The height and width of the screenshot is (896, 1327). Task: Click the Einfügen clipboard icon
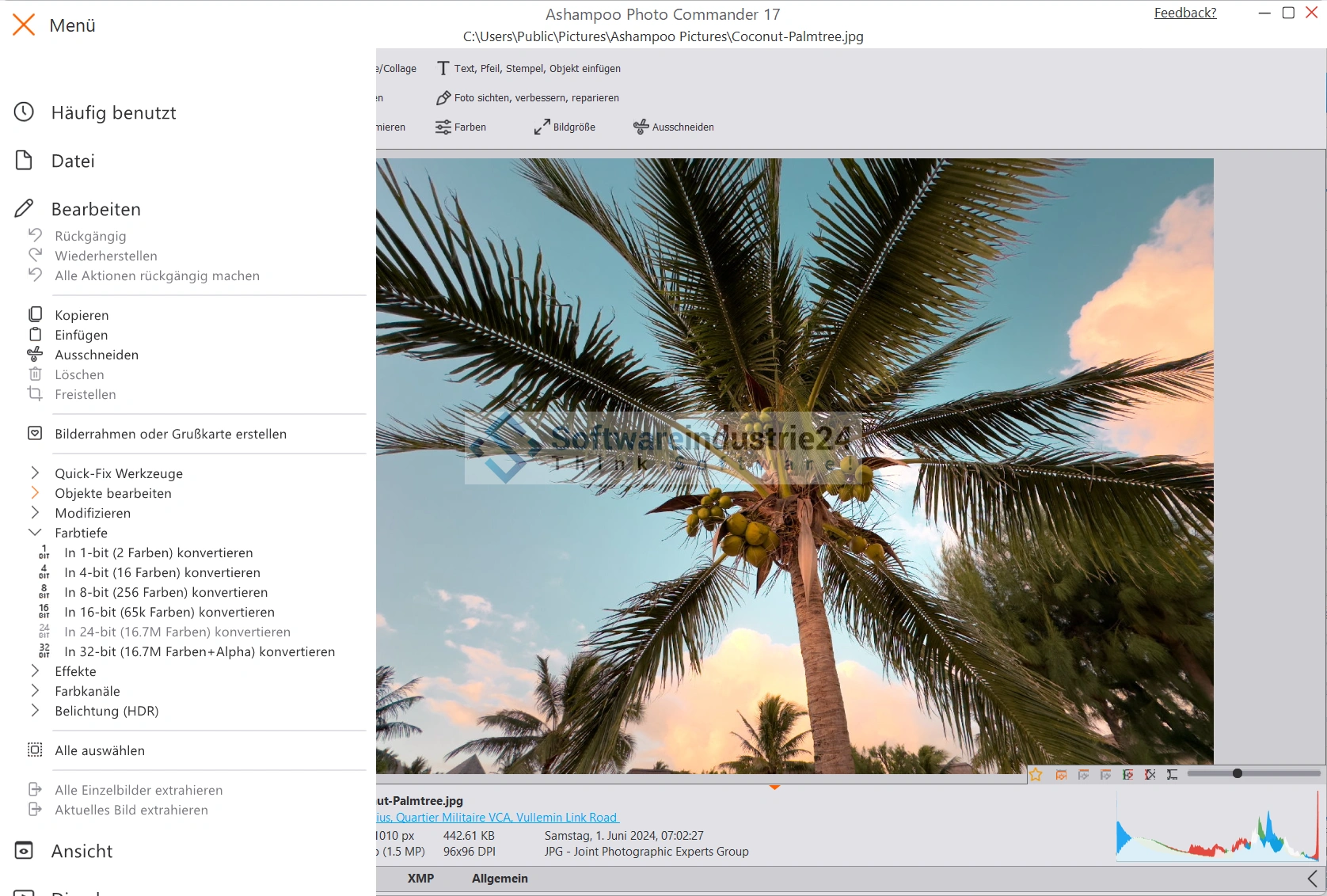(36, 334)
